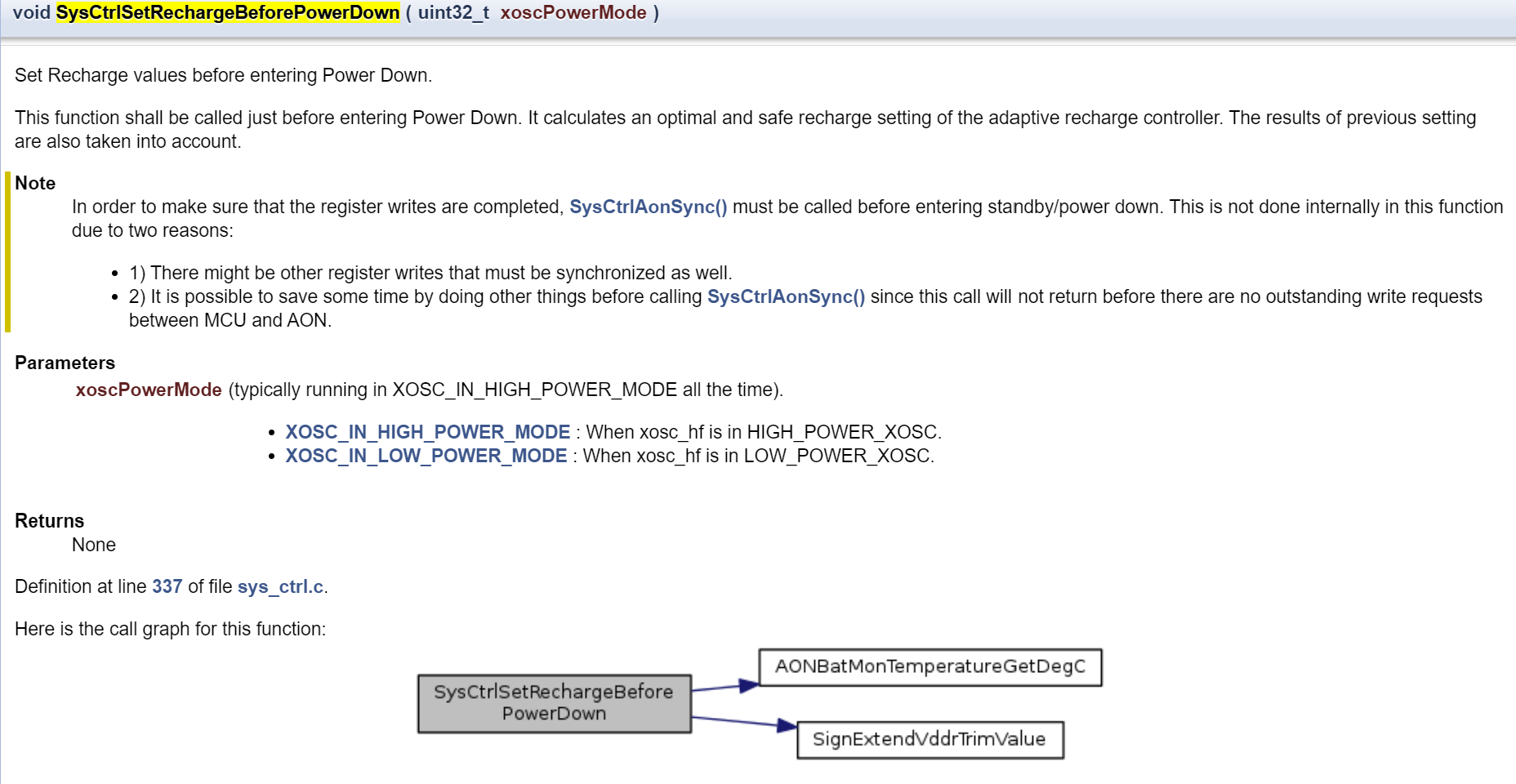Click the Parameters heading

[x=65, y=363]
